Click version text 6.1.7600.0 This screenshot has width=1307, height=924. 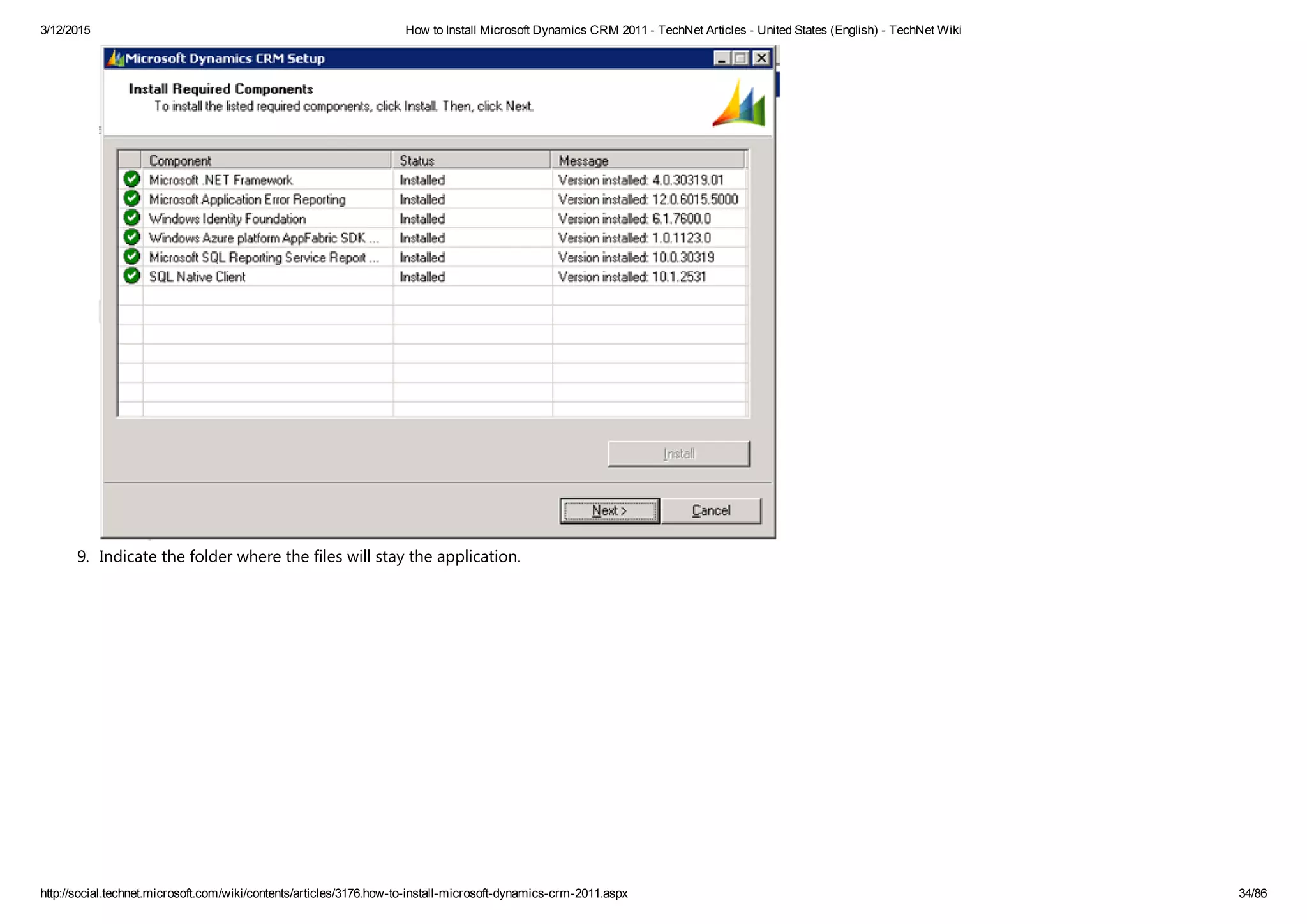point(682,218)
